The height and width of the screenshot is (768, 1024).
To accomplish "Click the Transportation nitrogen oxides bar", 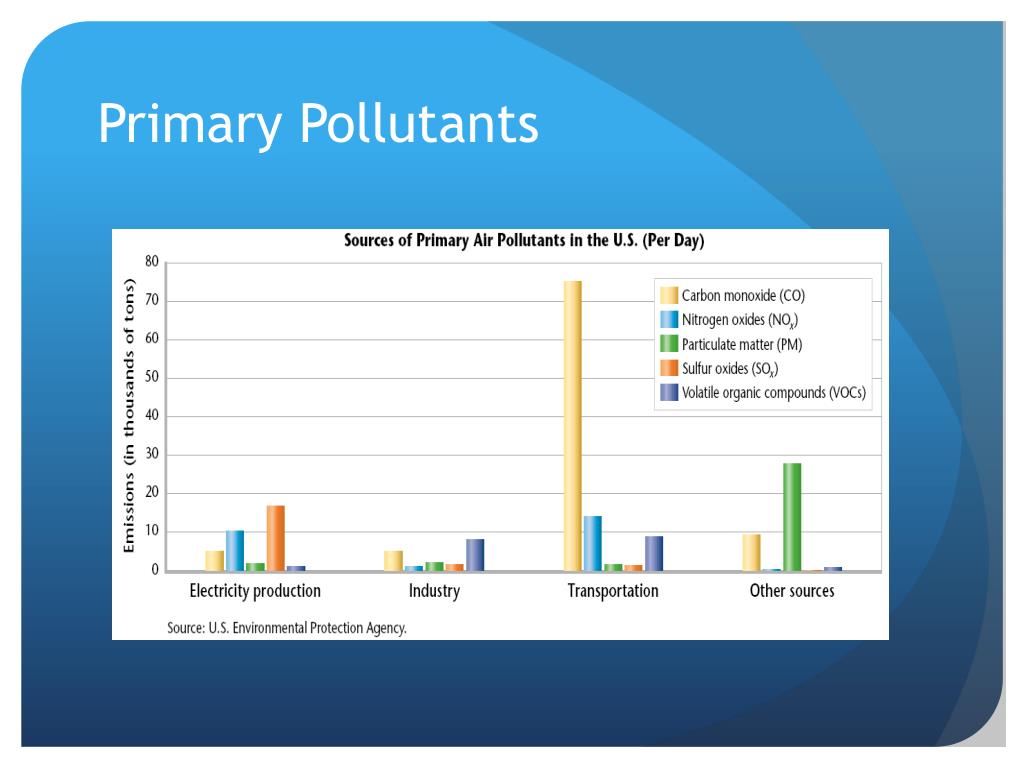I will [592, 543].
